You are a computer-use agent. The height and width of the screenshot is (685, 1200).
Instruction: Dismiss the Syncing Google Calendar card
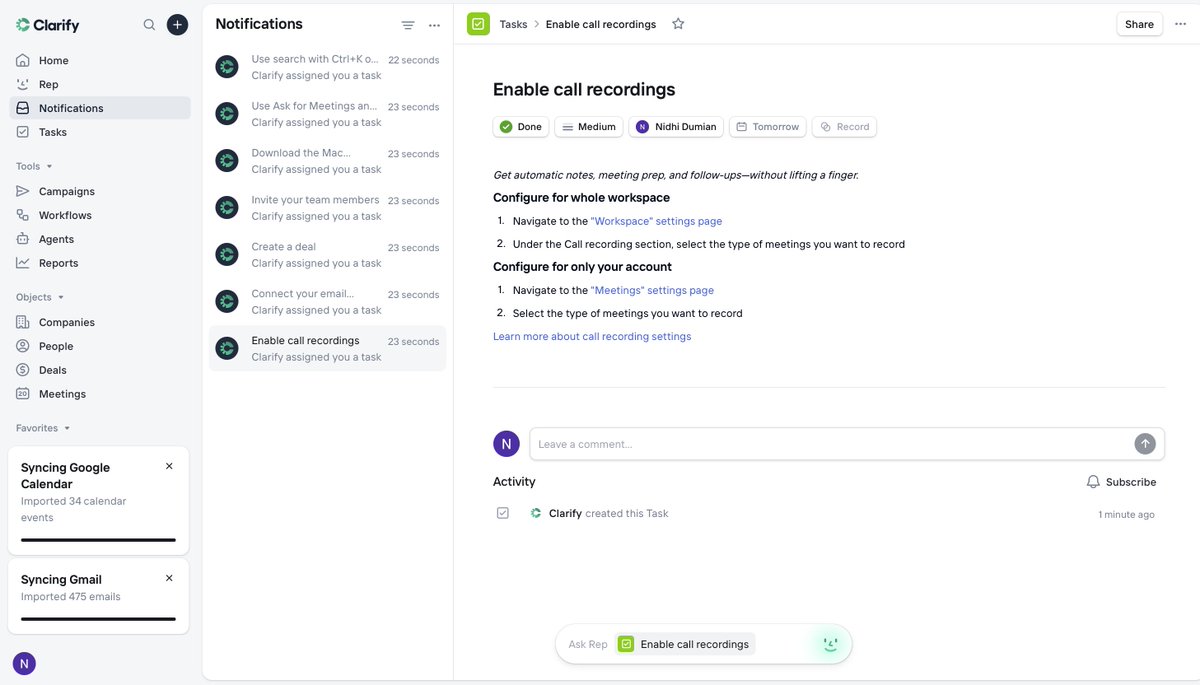[169, 466]
